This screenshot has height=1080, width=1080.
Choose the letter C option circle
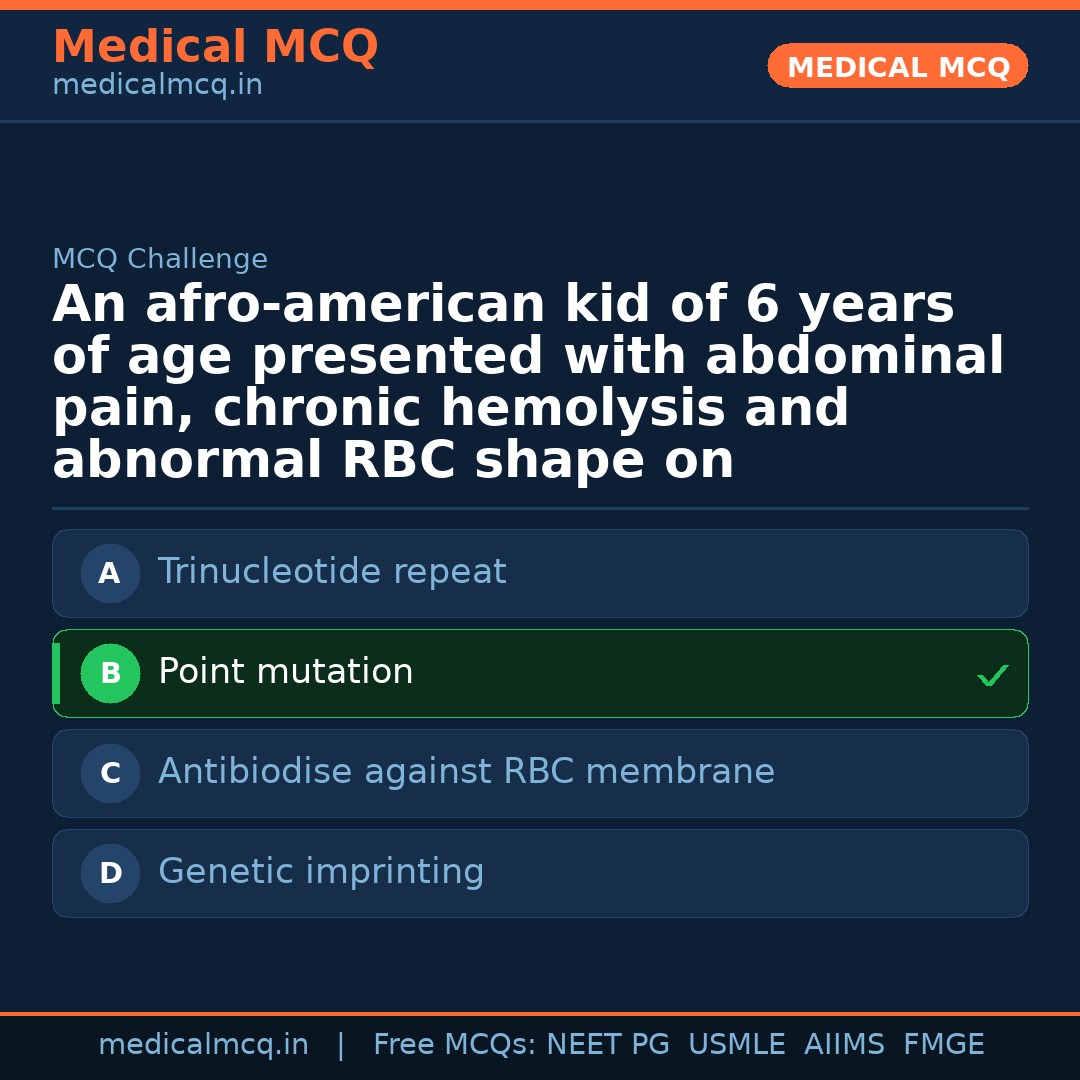110,774
